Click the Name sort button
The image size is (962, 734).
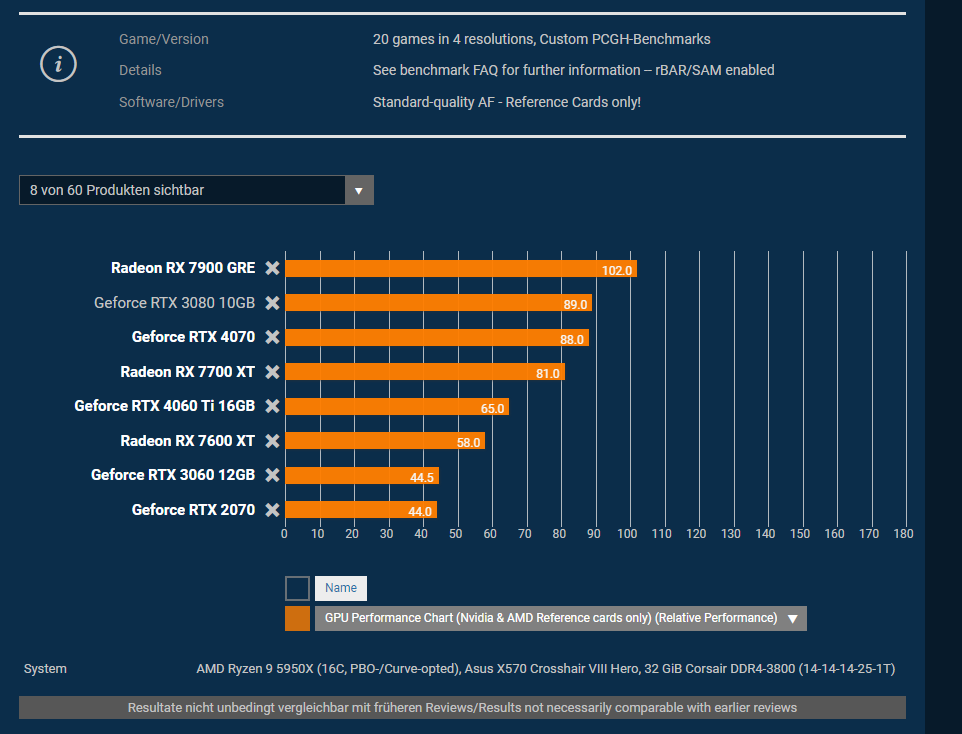pos(341,588)
